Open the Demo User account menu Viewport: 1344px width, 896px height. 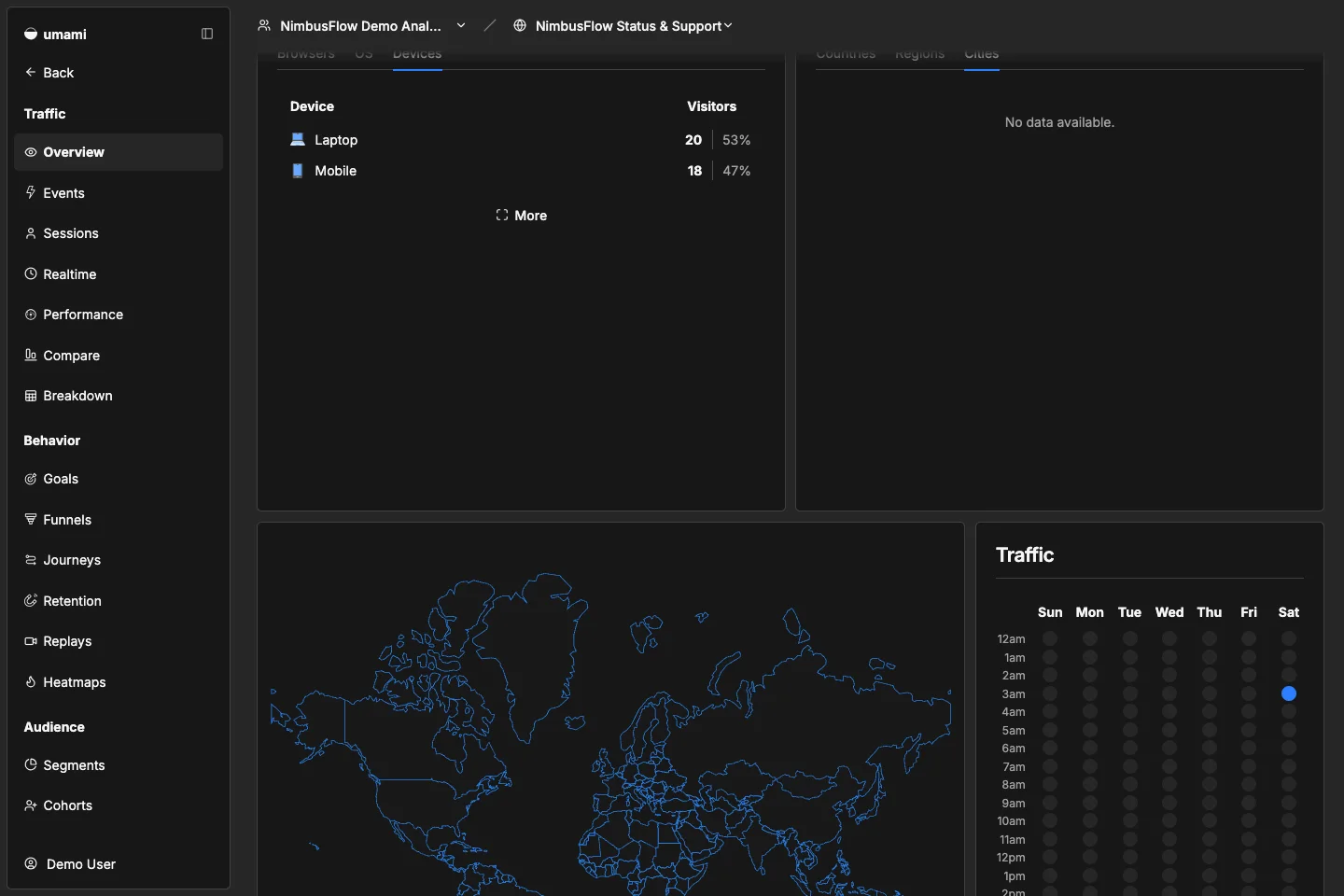(119, 864)
